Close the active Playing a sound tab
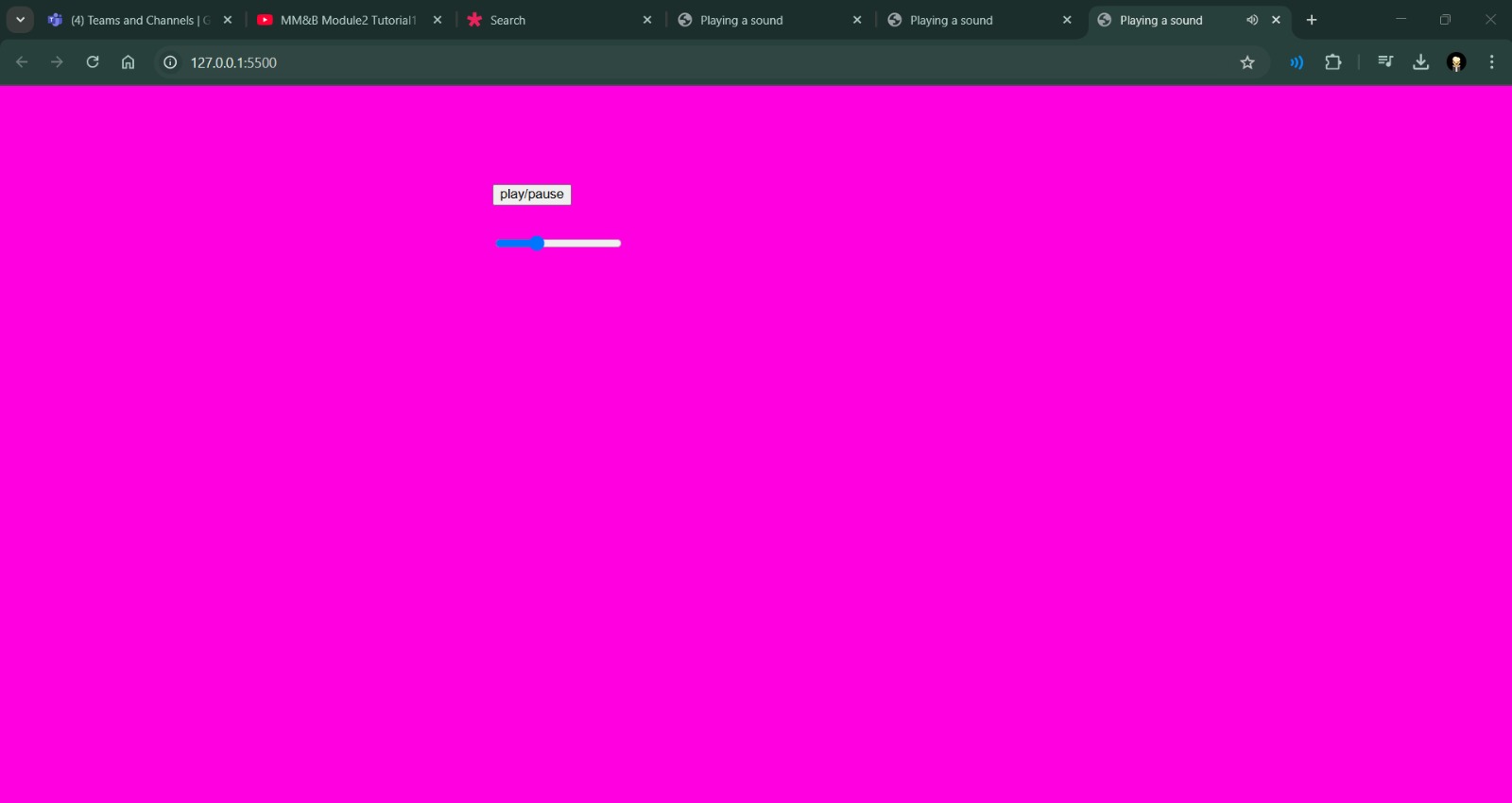Image resolution: width=1512 pixels, height=803 pixels. click(1276, 20)
